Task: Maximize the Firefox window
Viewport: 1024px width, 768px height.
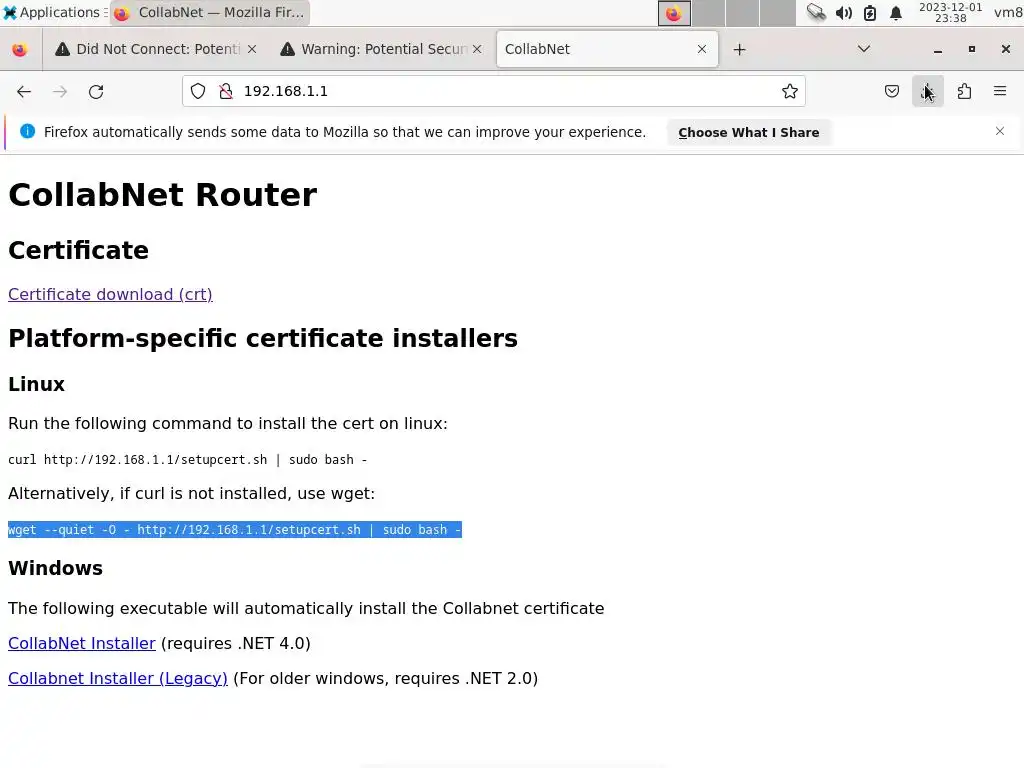Action: 972,49
